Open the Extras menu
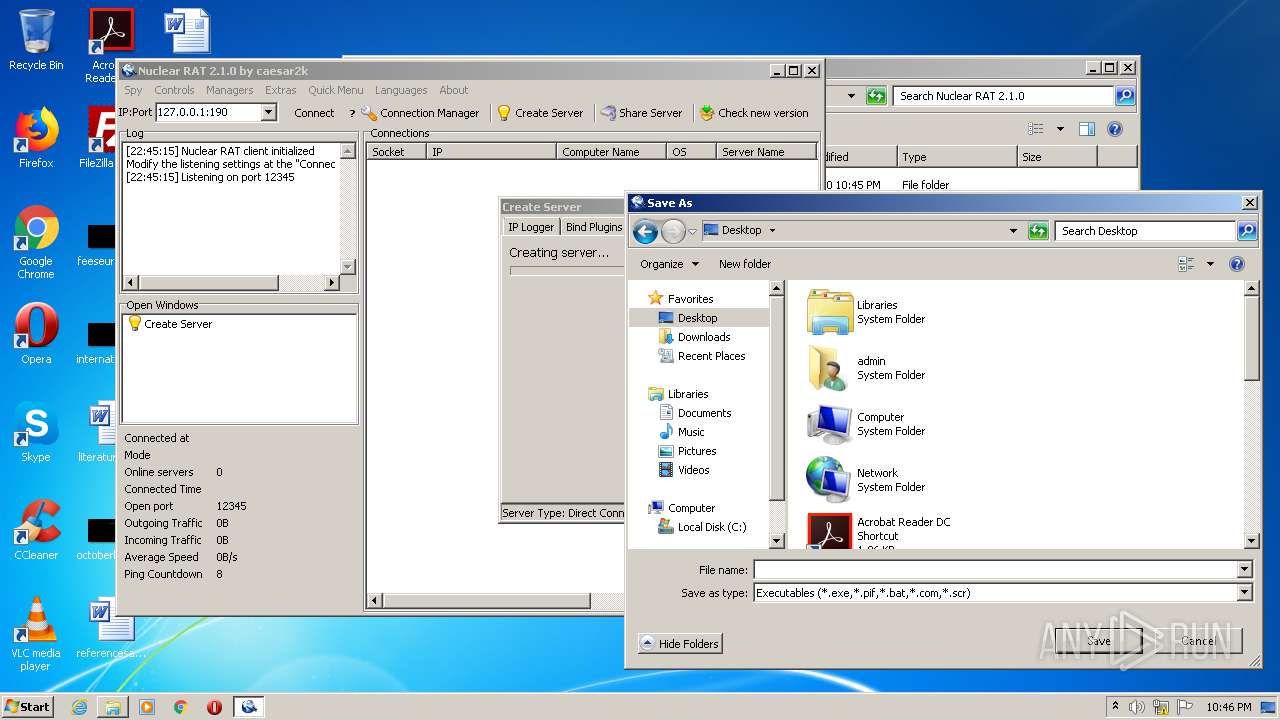This screenshot has width=1280, height=720. coord(281,90)
